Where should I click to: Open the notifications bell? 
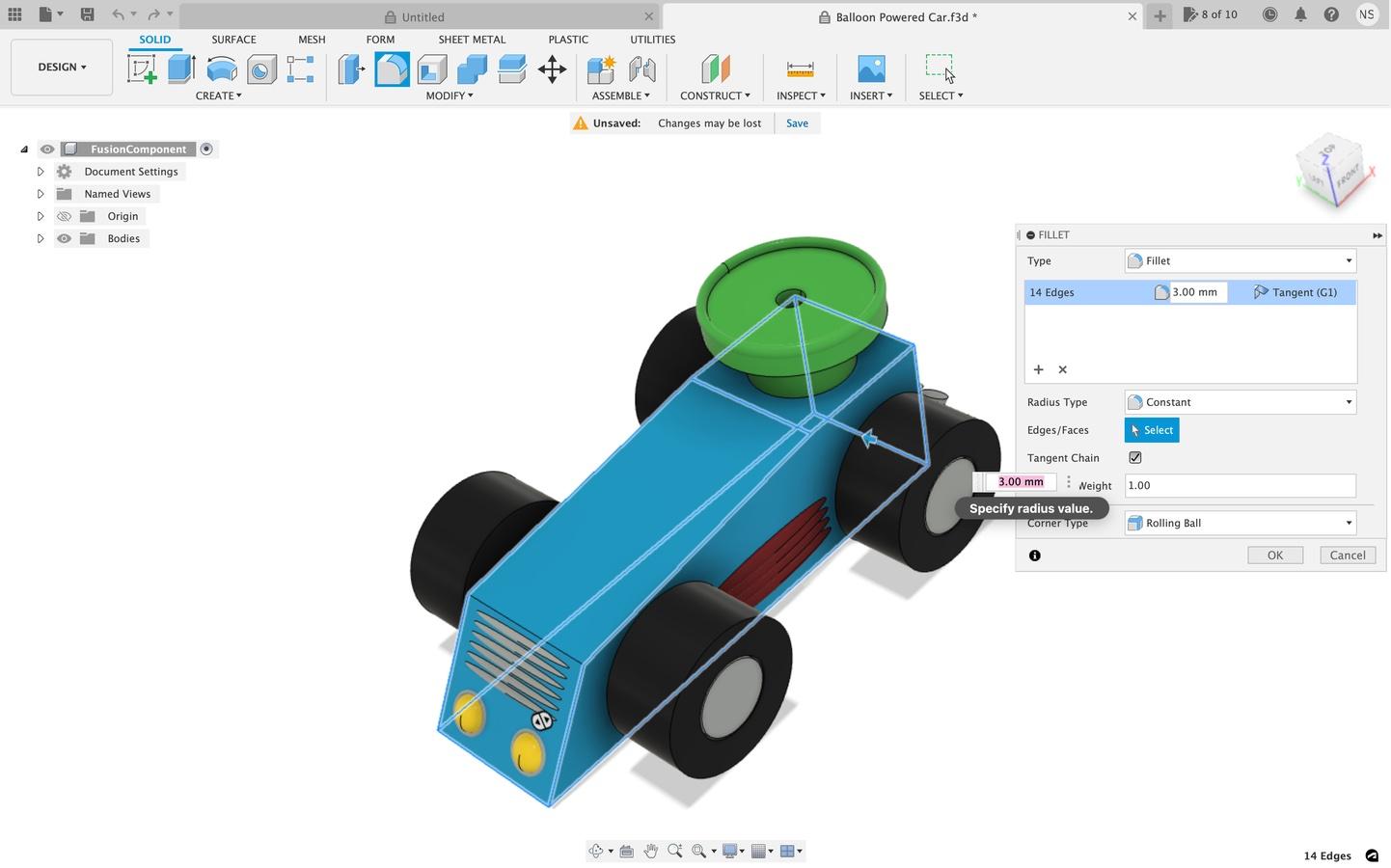pyautogui.click(x=1301, y=14)
